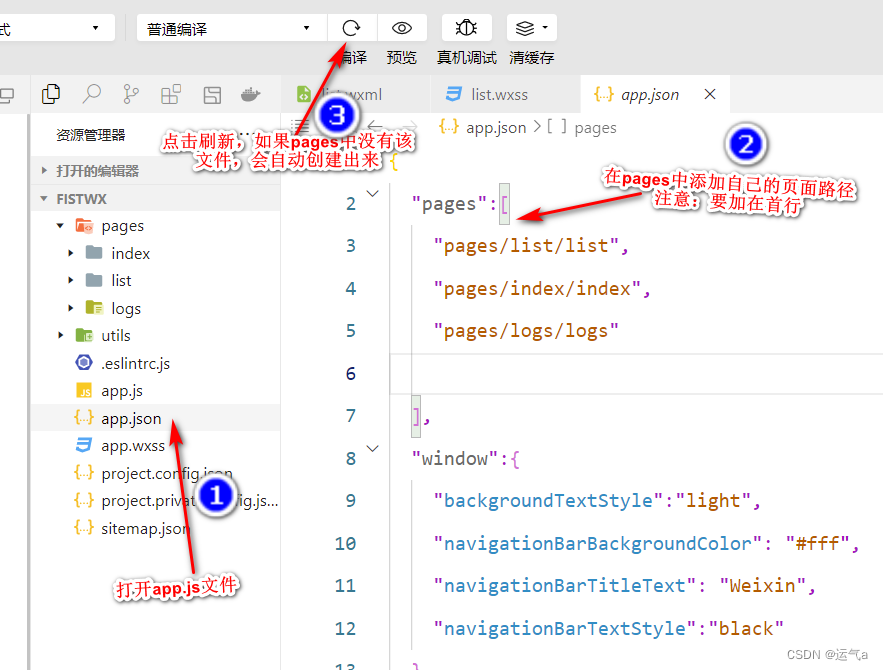Image resolution: width=883 pixels, height=670 pixels.
Task: Click the simulator device icon at far left
Action: [7, 95]
